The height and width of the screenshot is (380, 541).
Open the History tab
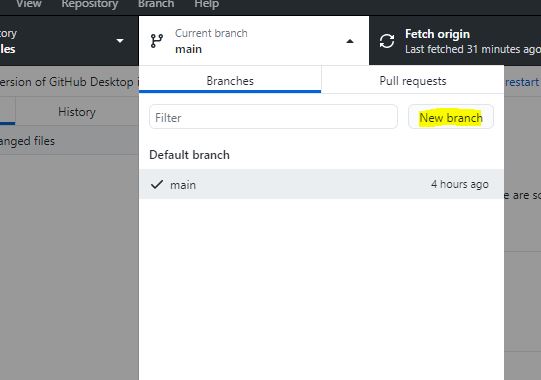77,112
